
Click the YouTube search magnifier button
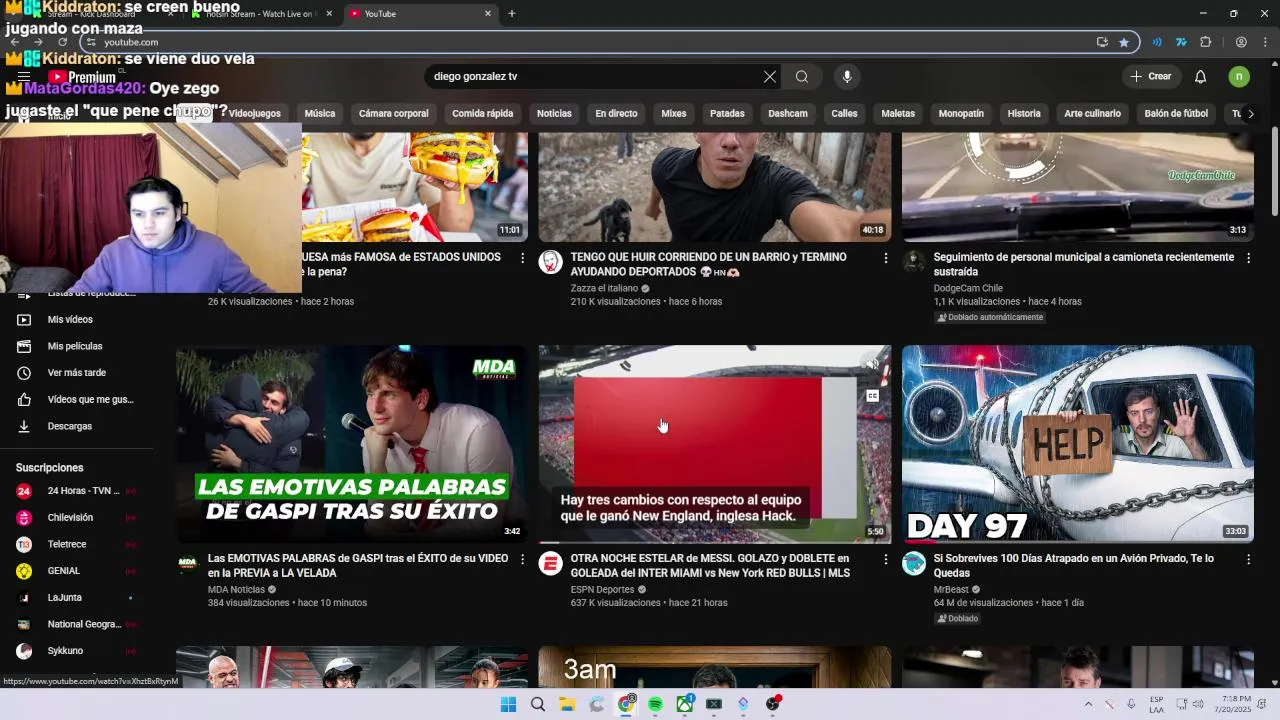pyautogui.click(x=802, y=77)
